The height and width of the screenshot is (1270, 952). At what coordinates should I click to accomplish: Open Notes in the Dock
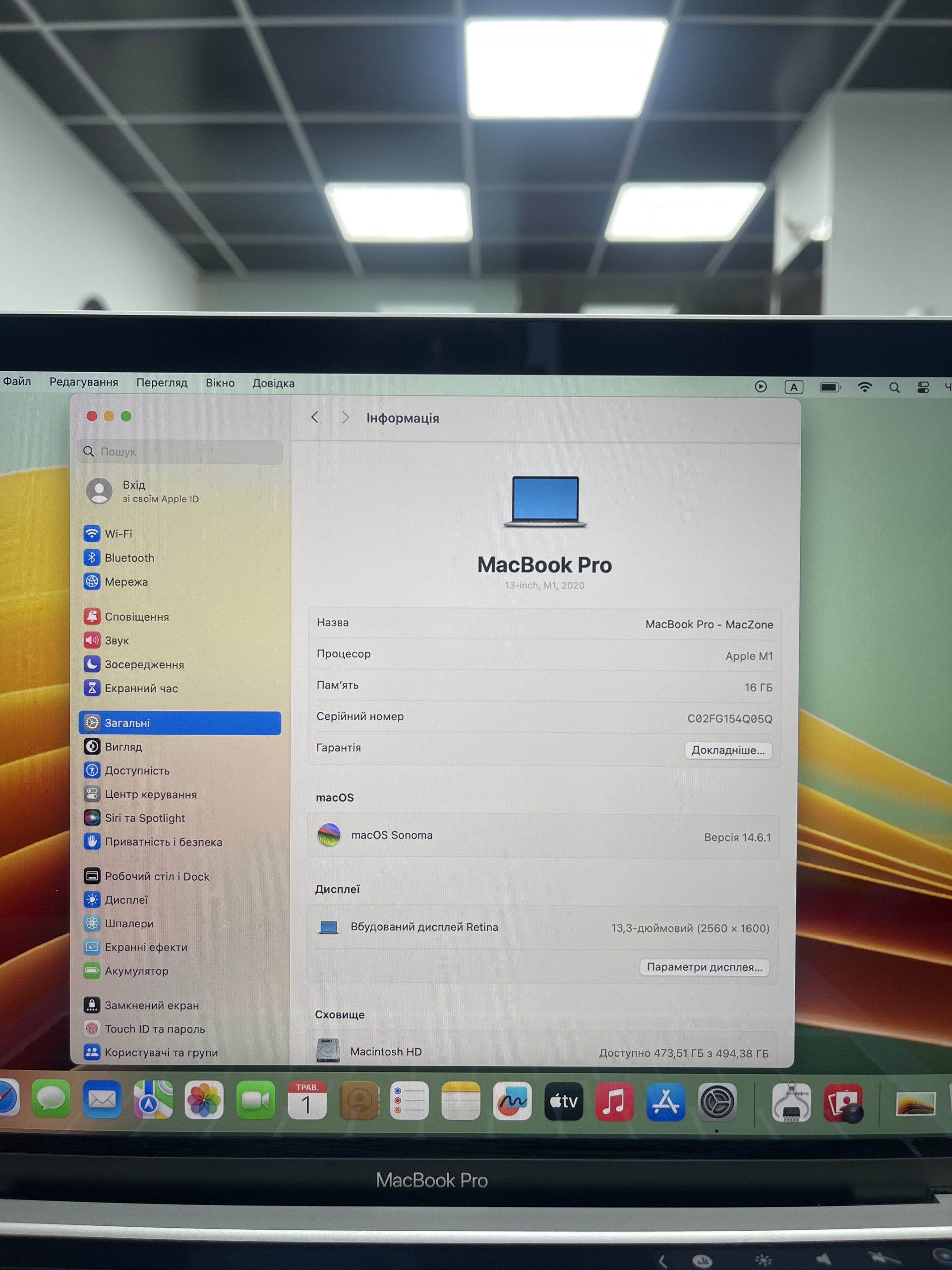(461, 1102)
